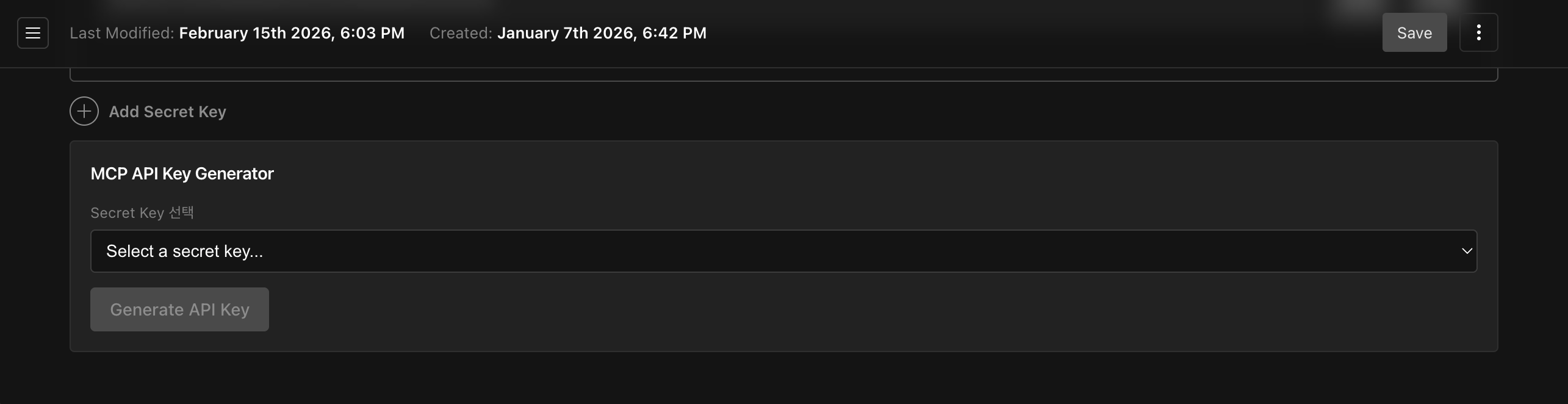Screen dimensions: 1568x404
Task: Click the Generate API Key button
Action: (179, 309)
